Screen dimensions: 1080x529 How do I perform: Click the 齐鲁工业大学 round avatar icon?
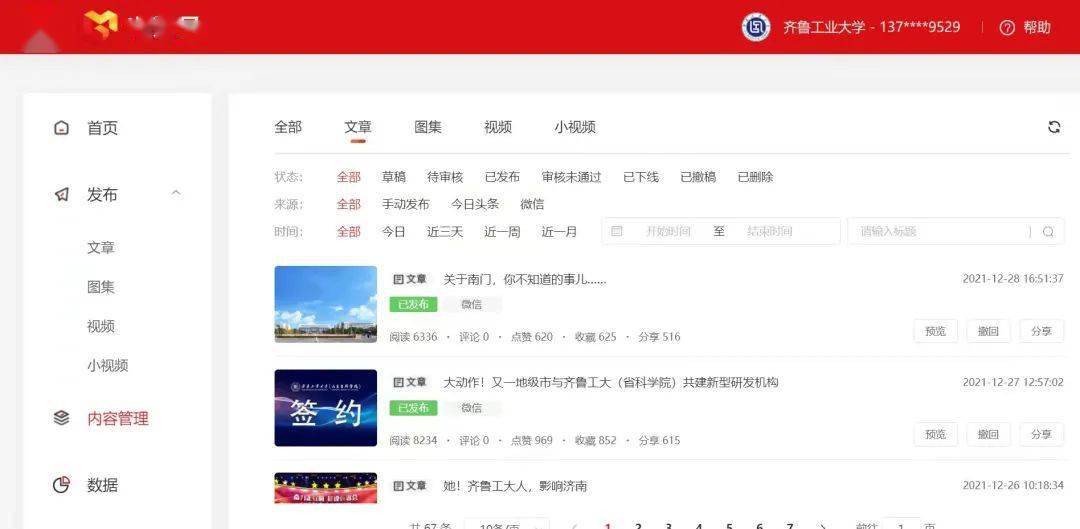(x=756, y=28)
